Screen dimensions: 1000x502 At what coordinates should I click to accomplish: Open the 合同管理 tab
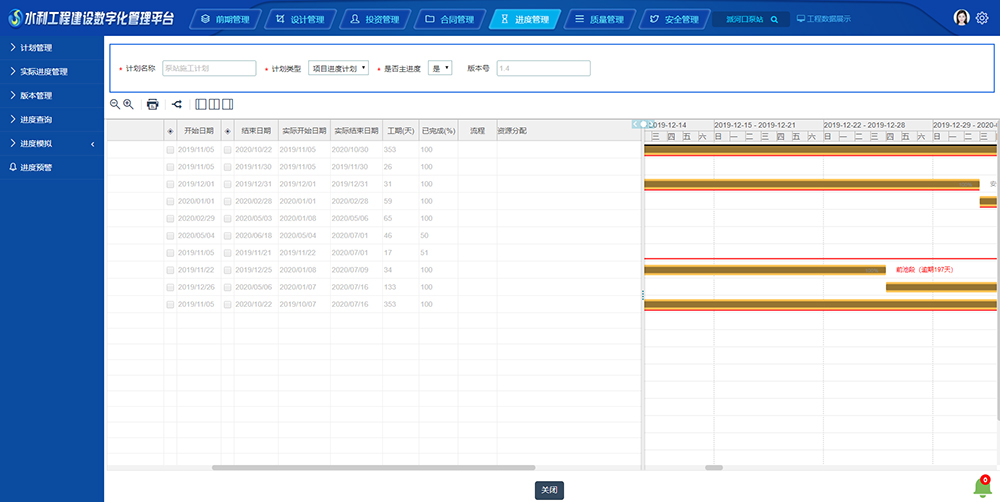449,19
